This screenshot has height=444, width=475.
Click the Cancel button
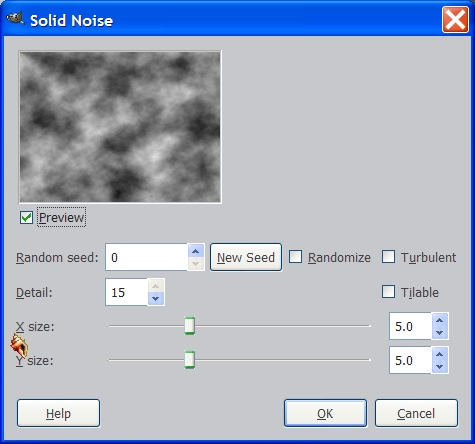point(416,413)
